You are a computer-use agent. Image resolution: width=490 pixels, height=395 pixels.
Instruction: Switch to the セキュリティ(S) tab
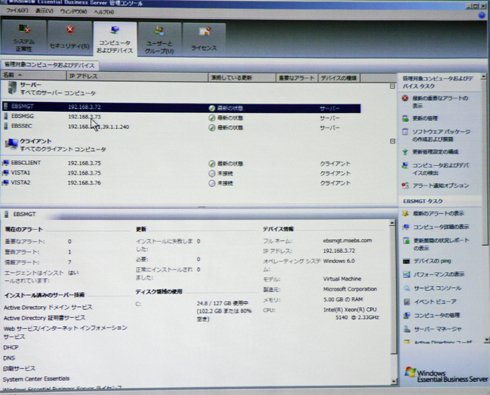[69, 38]
